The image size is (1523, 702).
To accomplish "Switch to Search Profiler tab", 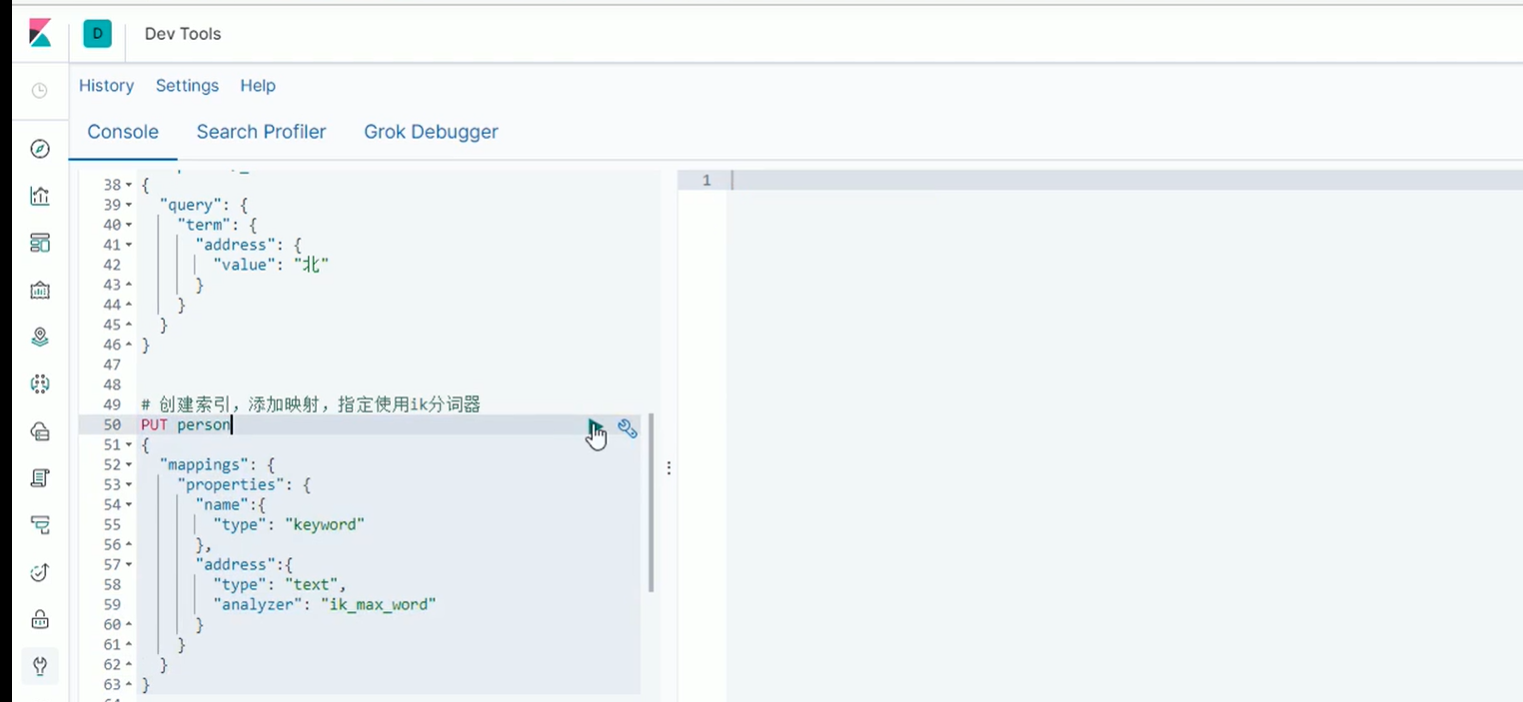I will click(x=261, y=132).
